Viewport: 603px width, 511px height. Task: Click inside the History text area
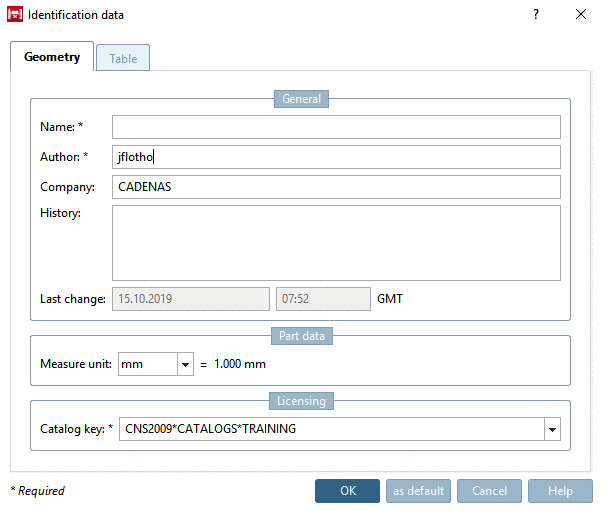pos(336,243)
